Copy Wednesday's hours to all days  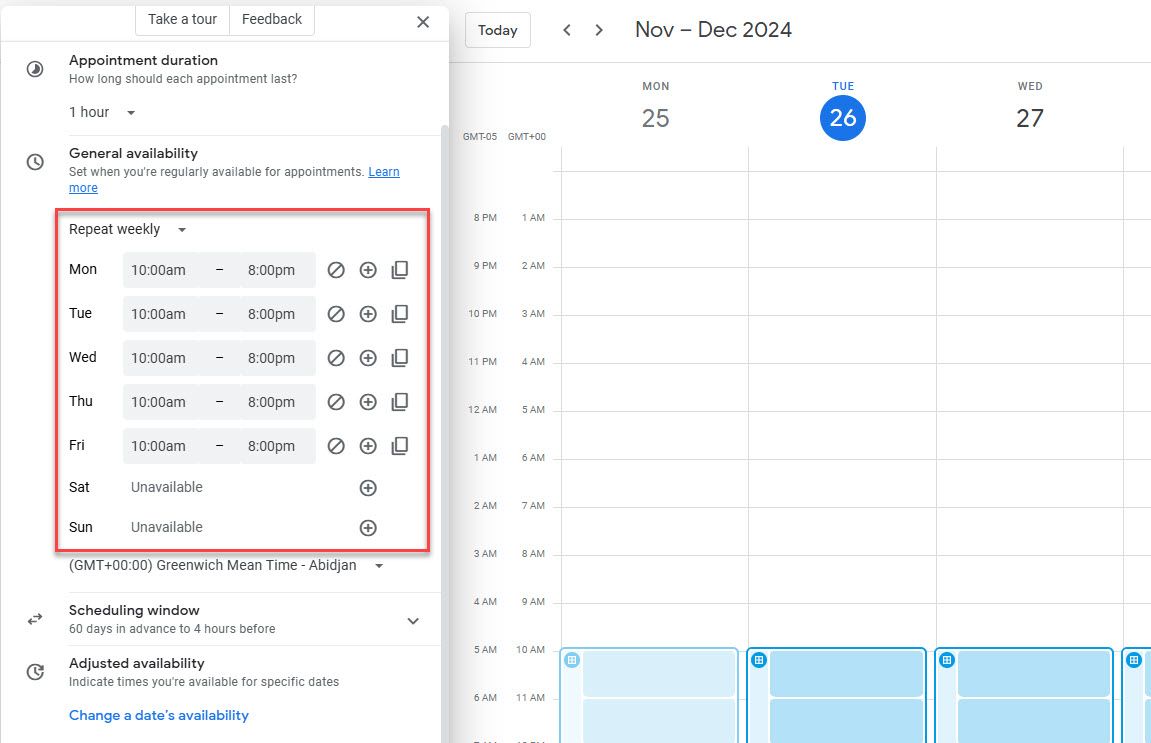pos(400,357)
